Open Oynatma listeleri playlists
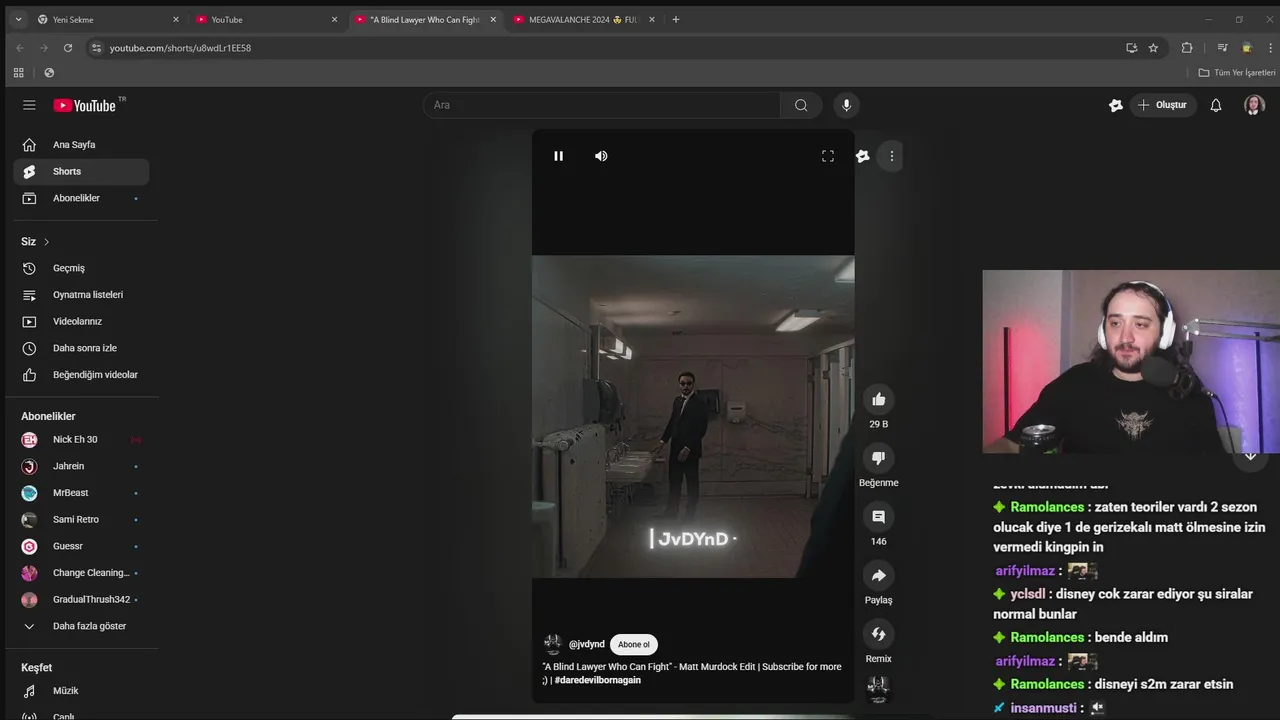The height and width of the screenshot is (720, 1280). point(81,295)
